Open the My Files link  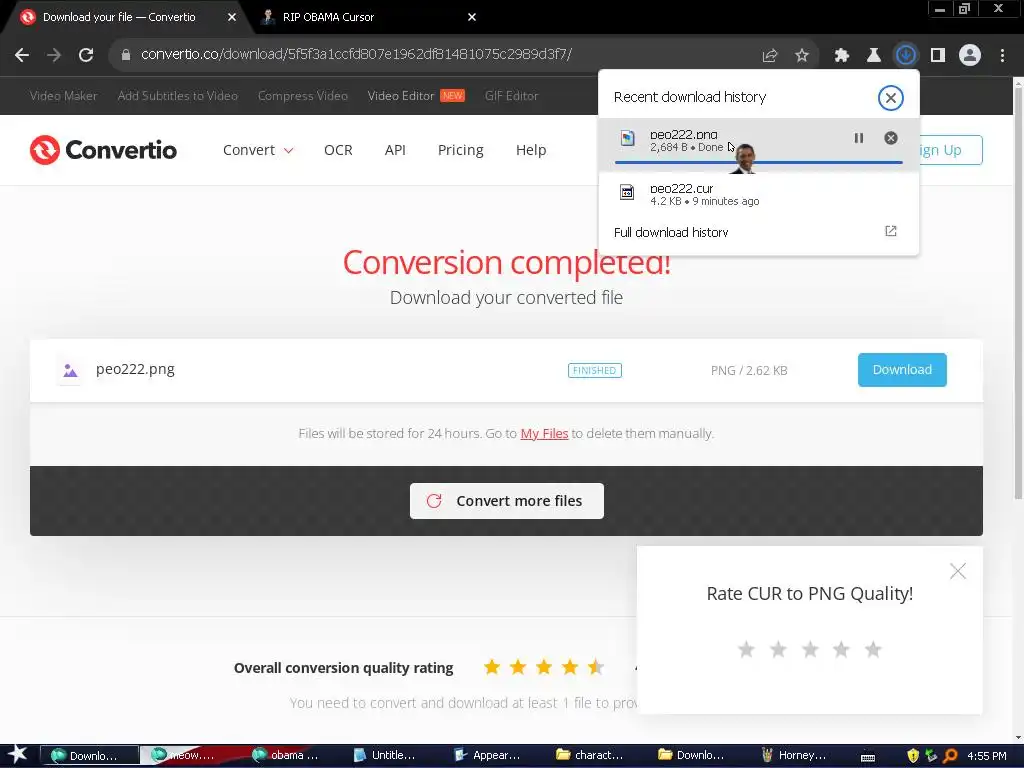(544, 434)
